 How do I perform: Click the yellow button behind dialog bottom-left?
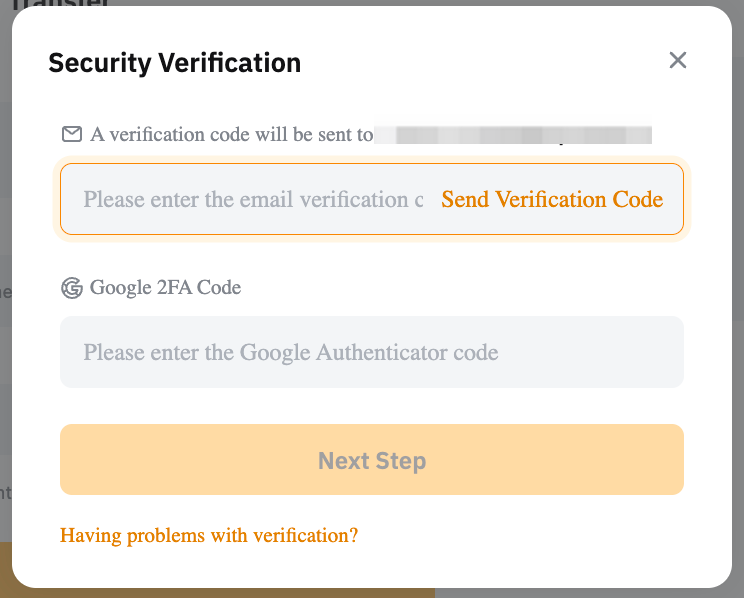200,591
